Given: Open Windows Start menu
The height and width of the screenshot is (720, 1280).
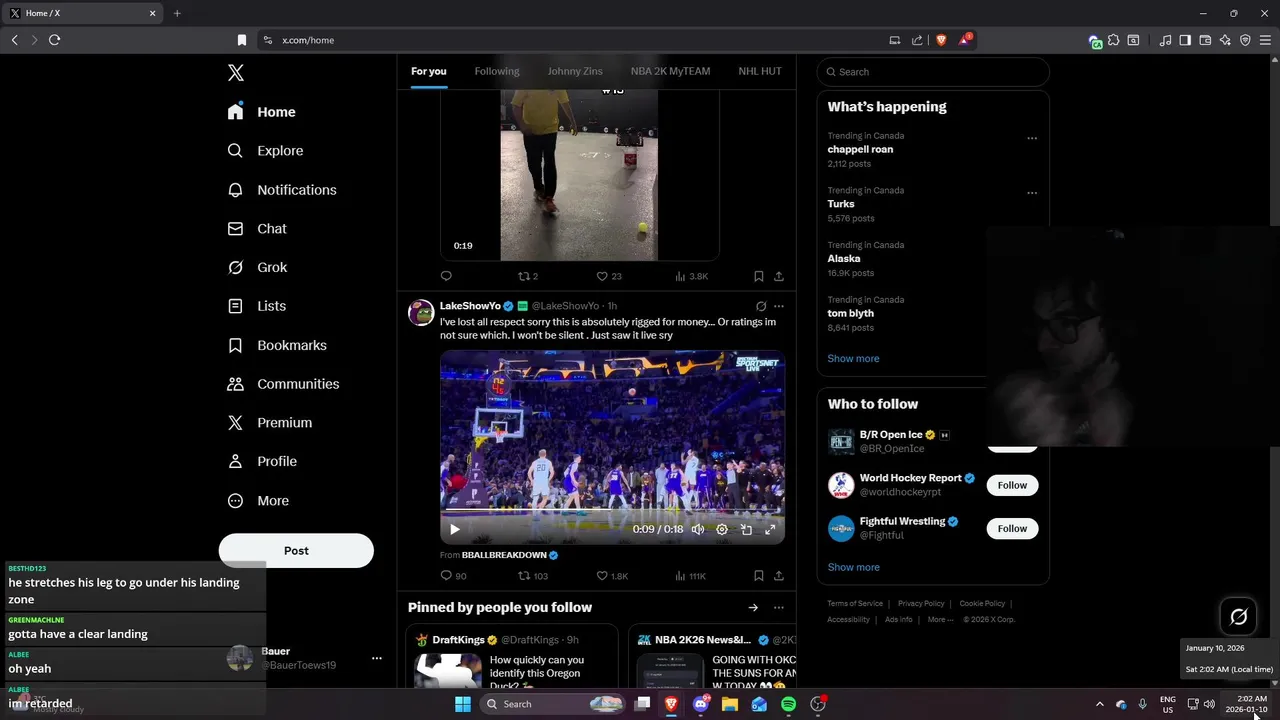Looking at the screenshot, I should (463, 704).
